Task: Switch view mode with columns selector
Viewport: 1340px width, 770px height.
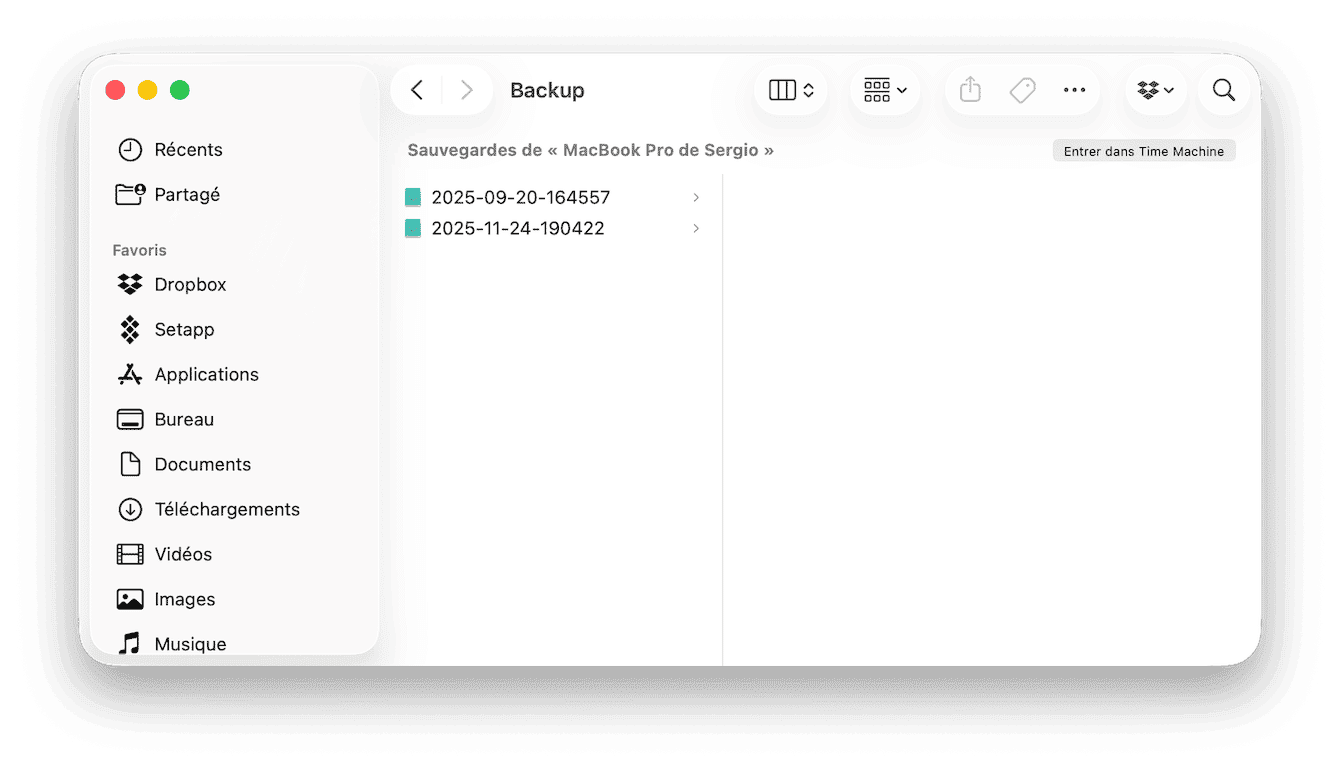Action: tap(791, 90)
